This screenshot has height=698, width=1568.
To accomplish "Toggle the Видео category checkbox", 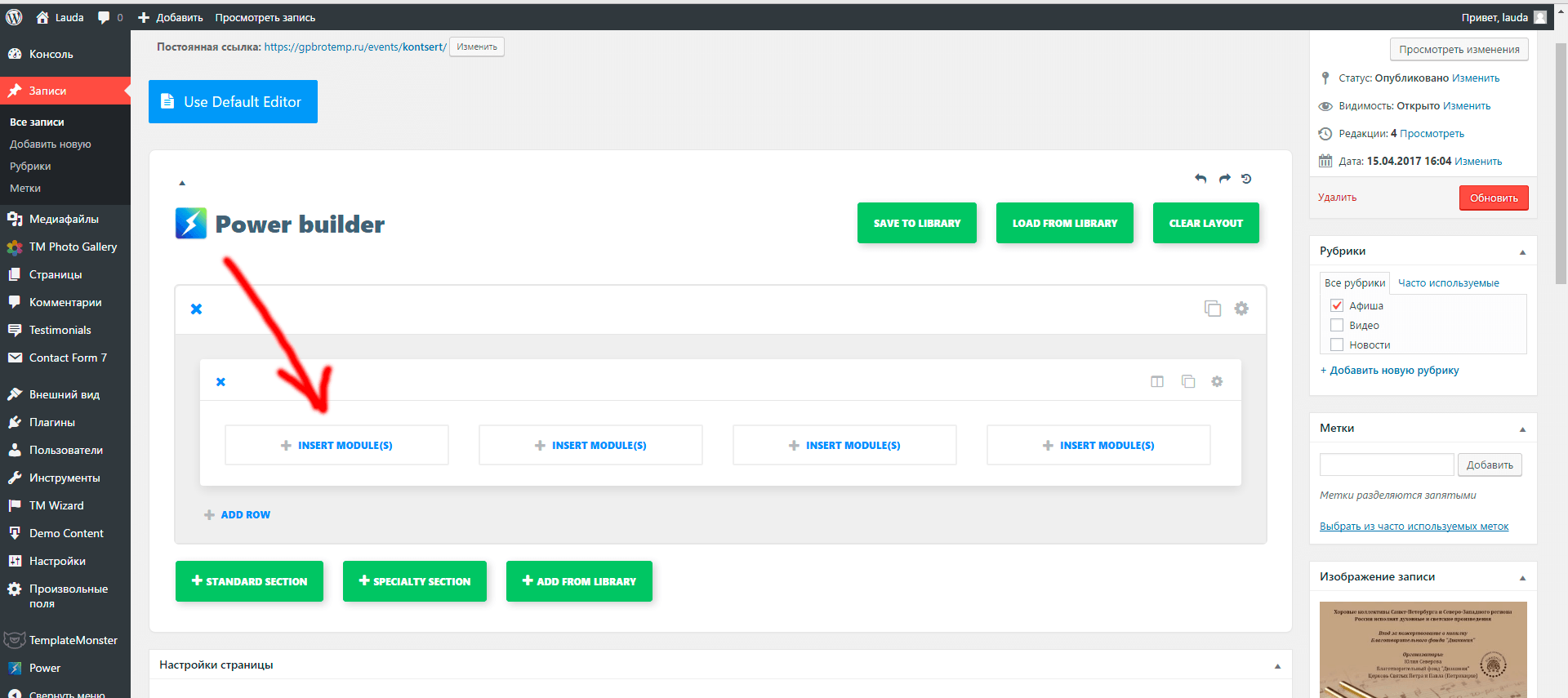I will 1337,325.
